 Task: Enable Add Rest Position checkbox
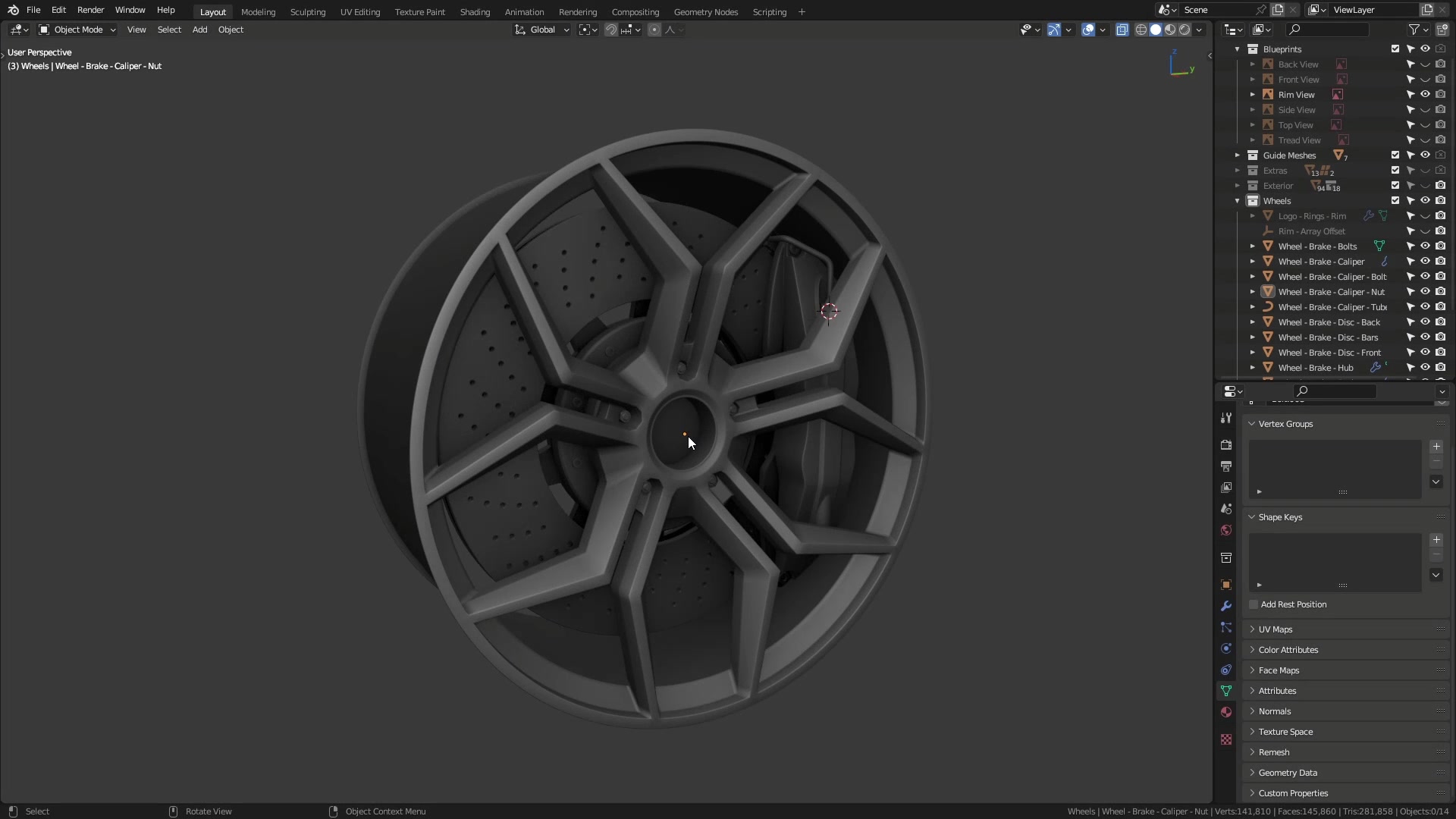tap(1254, 604)
